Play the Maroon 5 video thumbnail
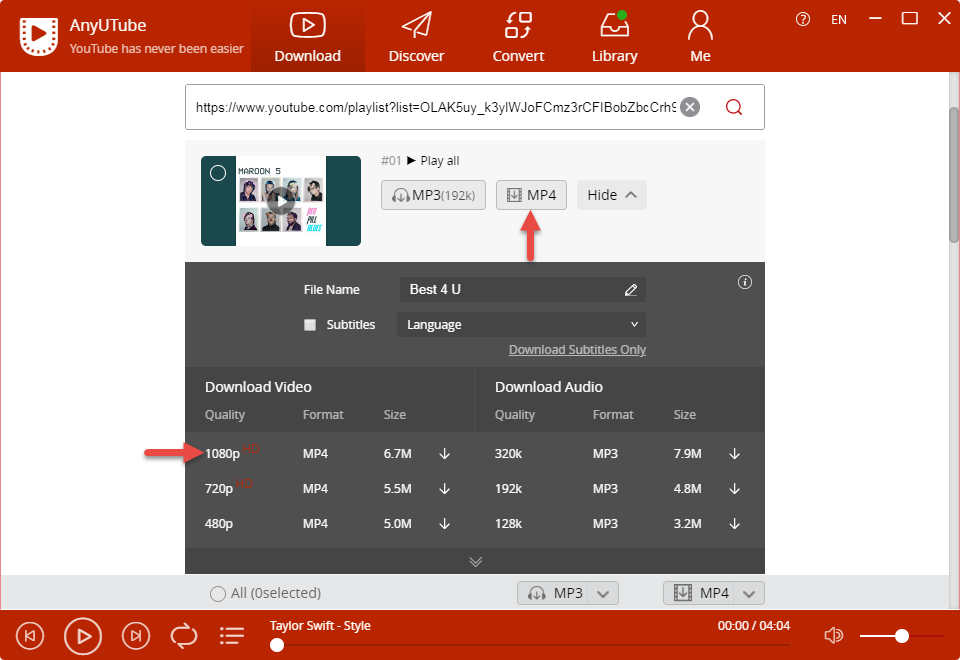 [x=281, y=201]
